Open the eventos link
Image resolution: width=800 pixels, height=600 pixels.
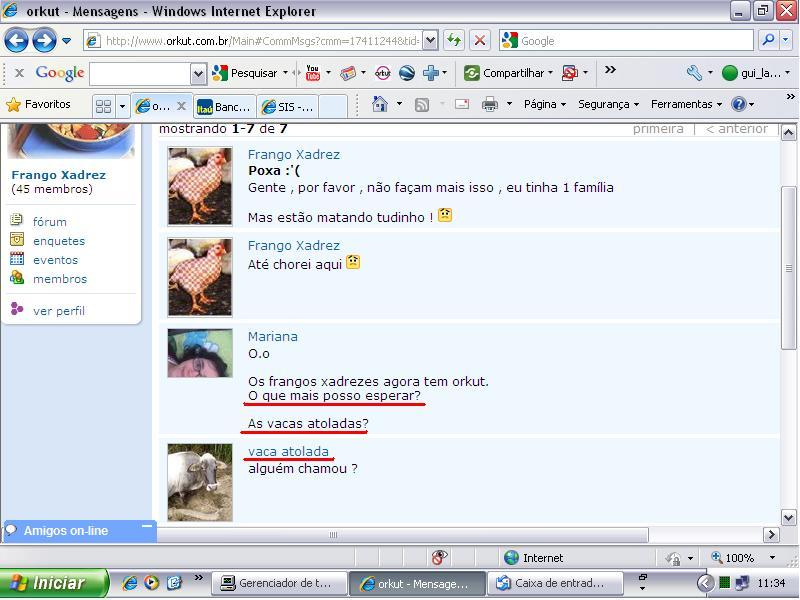(x=55, y=260)
